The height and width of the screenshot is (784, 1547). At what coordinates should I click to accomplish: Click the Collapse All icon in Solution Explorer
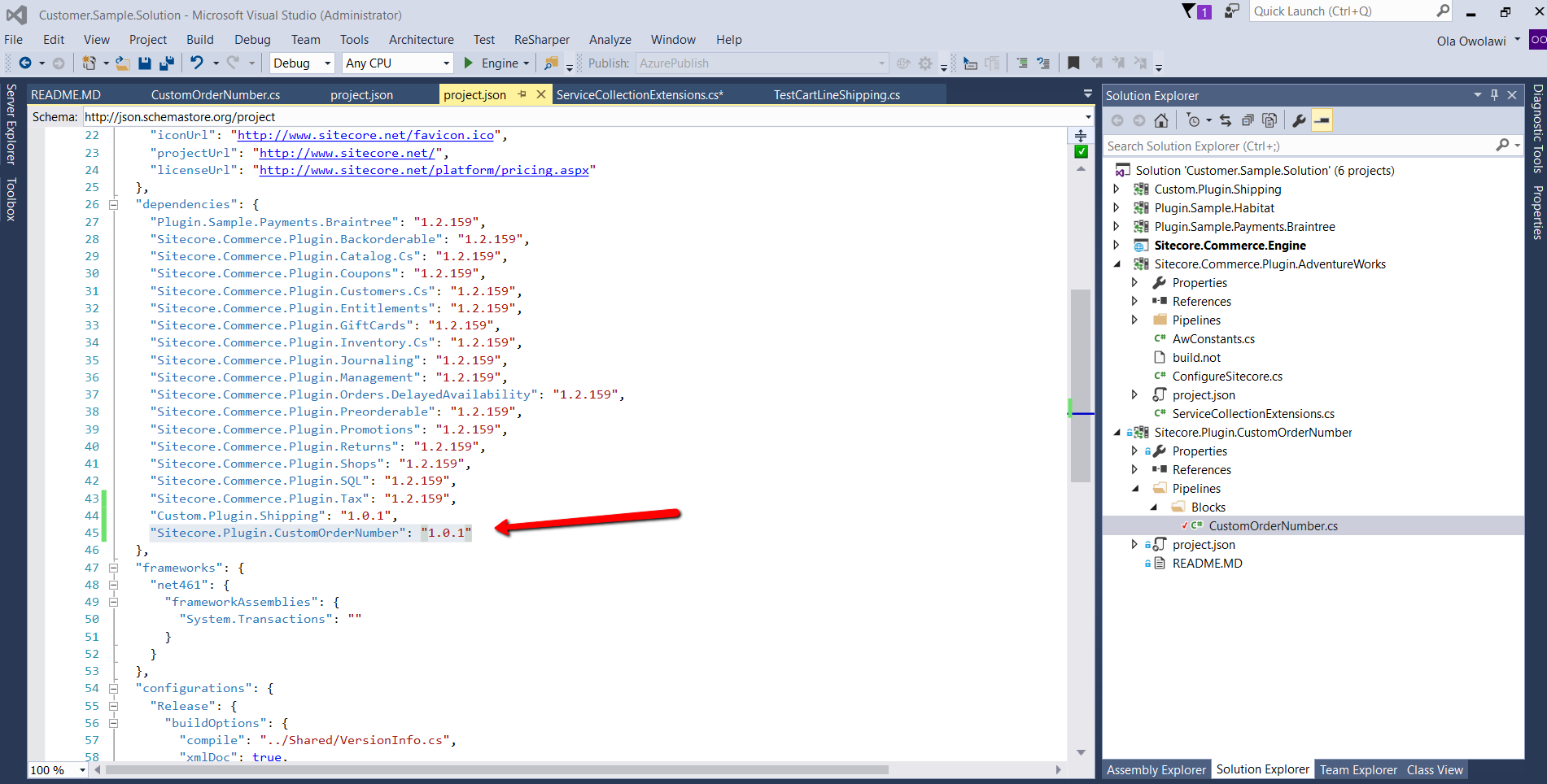point(1248,120)
